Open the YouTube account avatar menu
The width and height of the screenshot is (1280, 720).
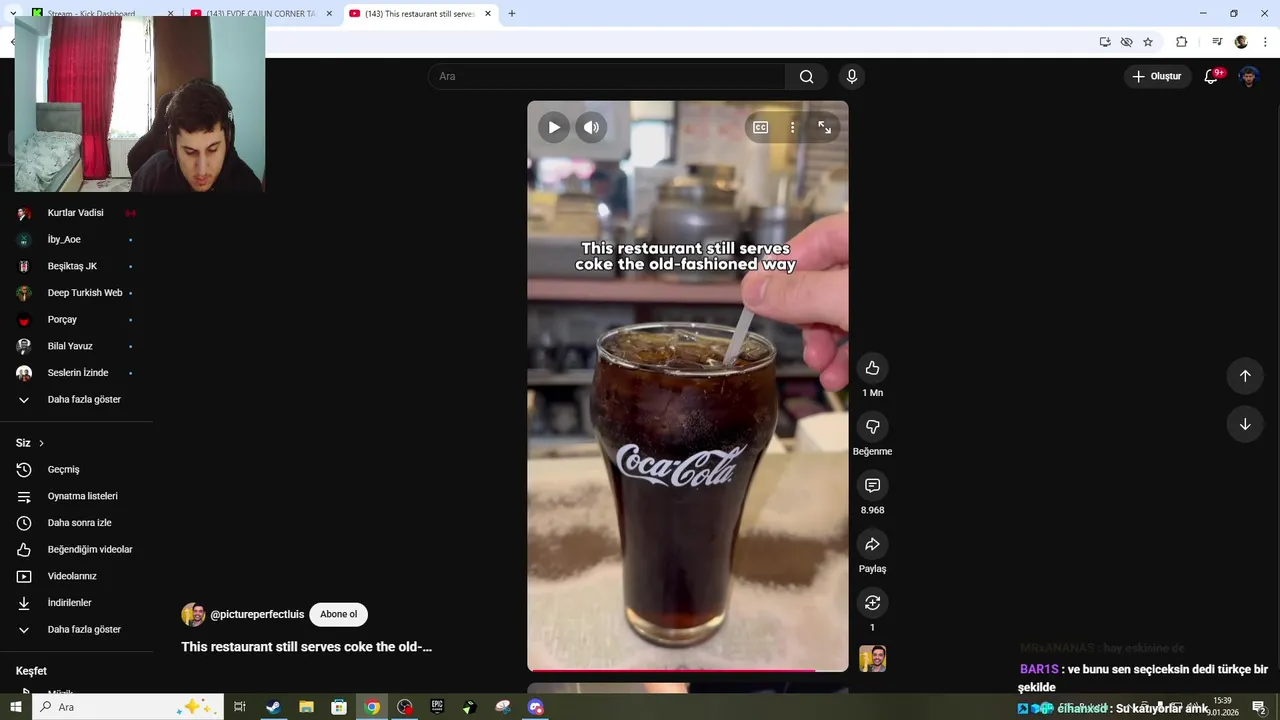tap(1249, 76)
